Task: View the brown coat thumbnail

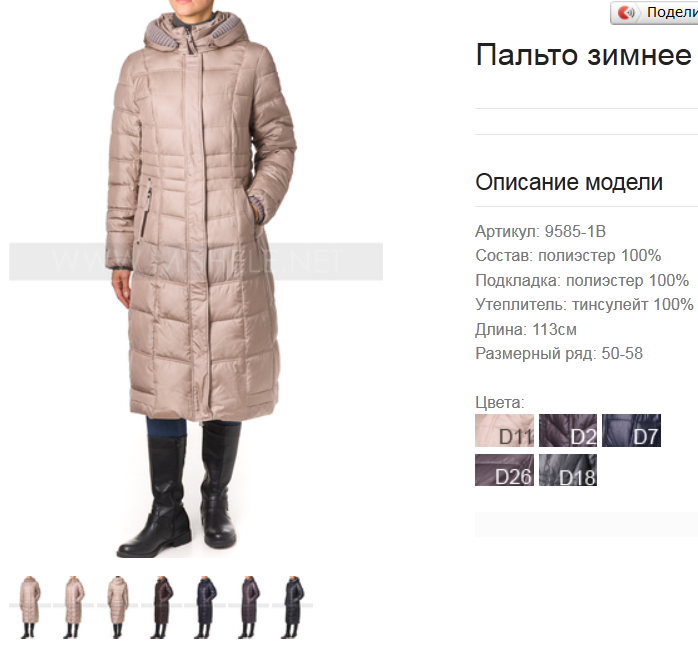Action: [x=161, y=607]
